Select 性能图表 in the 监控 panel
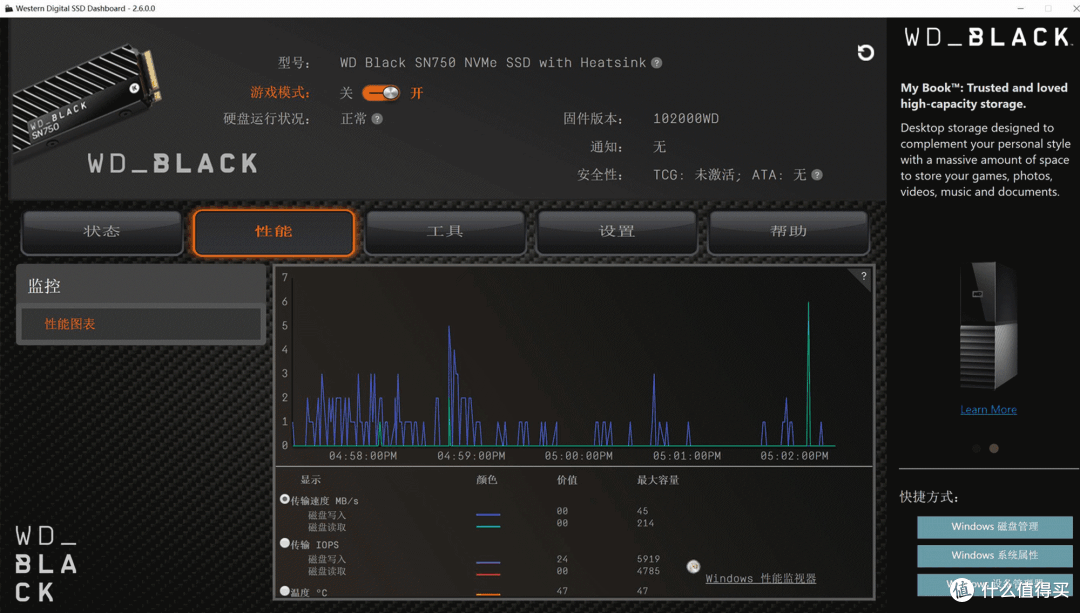Viewport: 1080px width, 613px height. point(141,324)
